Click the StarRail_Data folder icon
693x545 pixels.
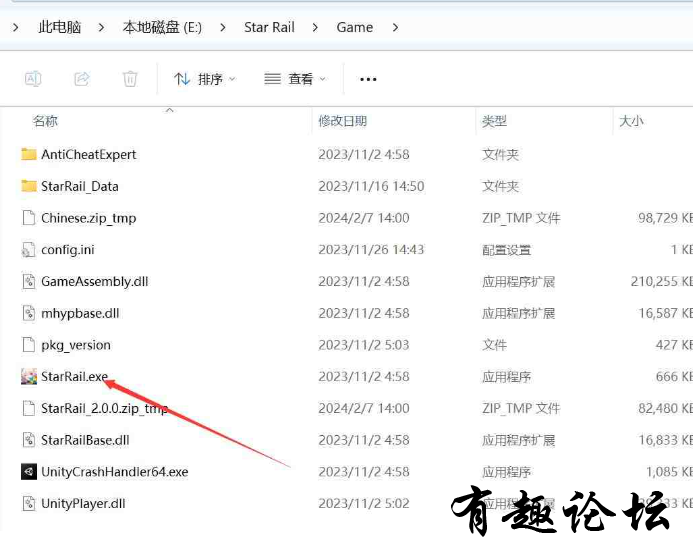(28, 186)
